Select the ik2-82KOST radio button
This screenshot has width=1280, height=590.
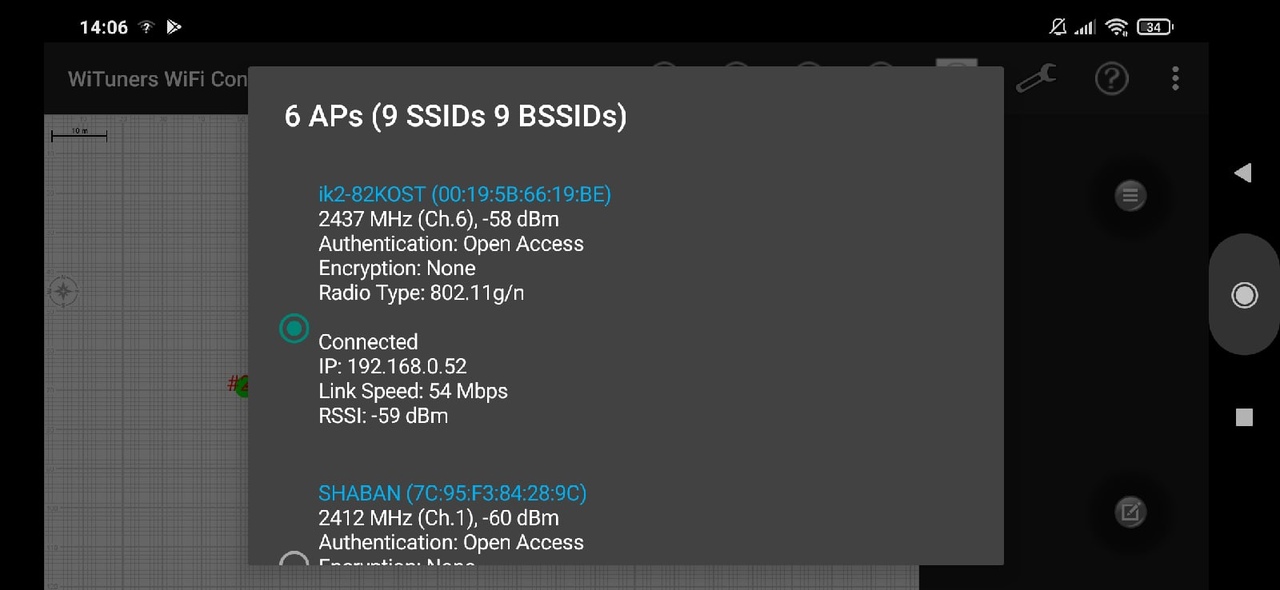coord(294,328)
